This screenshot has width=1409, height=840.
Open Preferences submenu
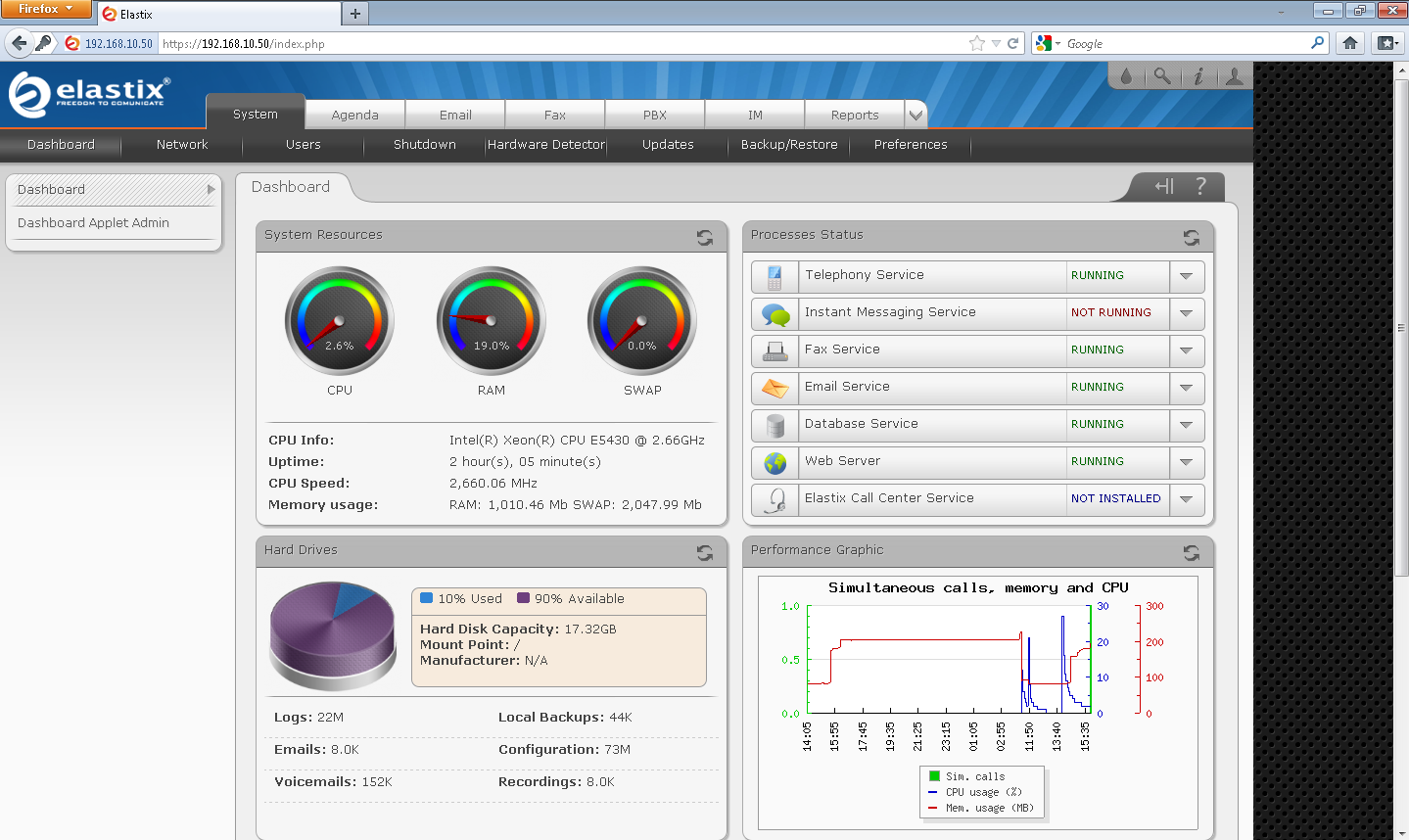[x=911, y=145]
